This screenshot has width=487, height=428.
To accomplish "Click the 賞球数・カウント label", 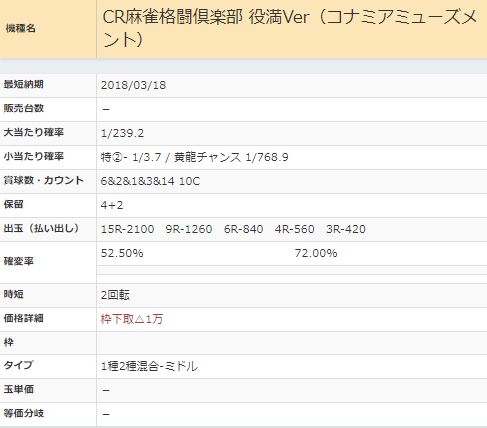I will [x=43, y=180].
